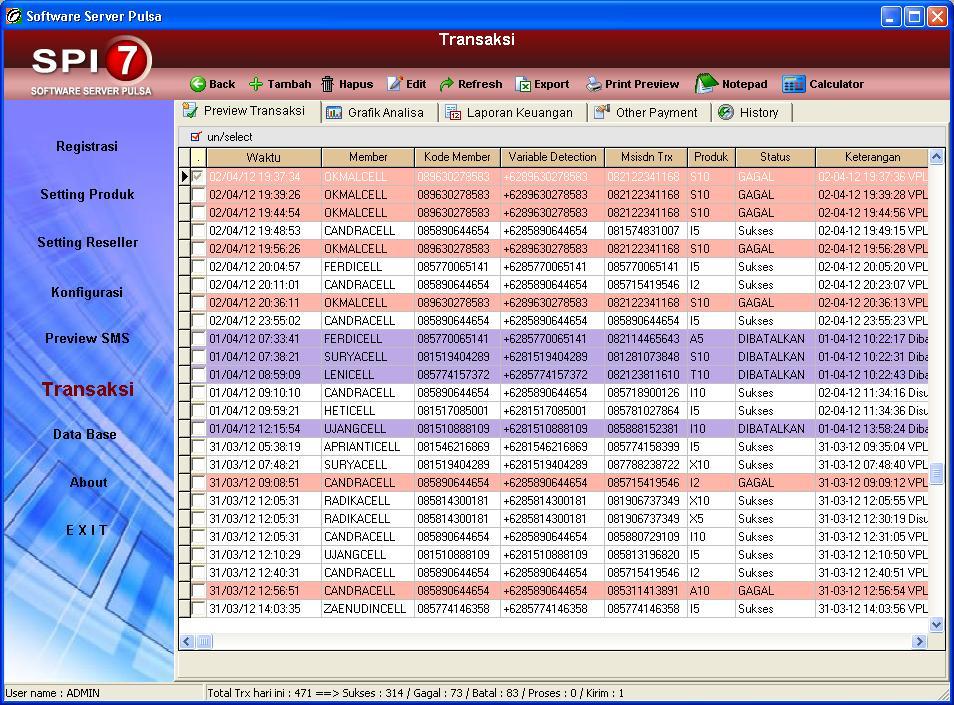Click the Tambah plus icon
Viewport: 954px width, 705px height.
point(256,84)
